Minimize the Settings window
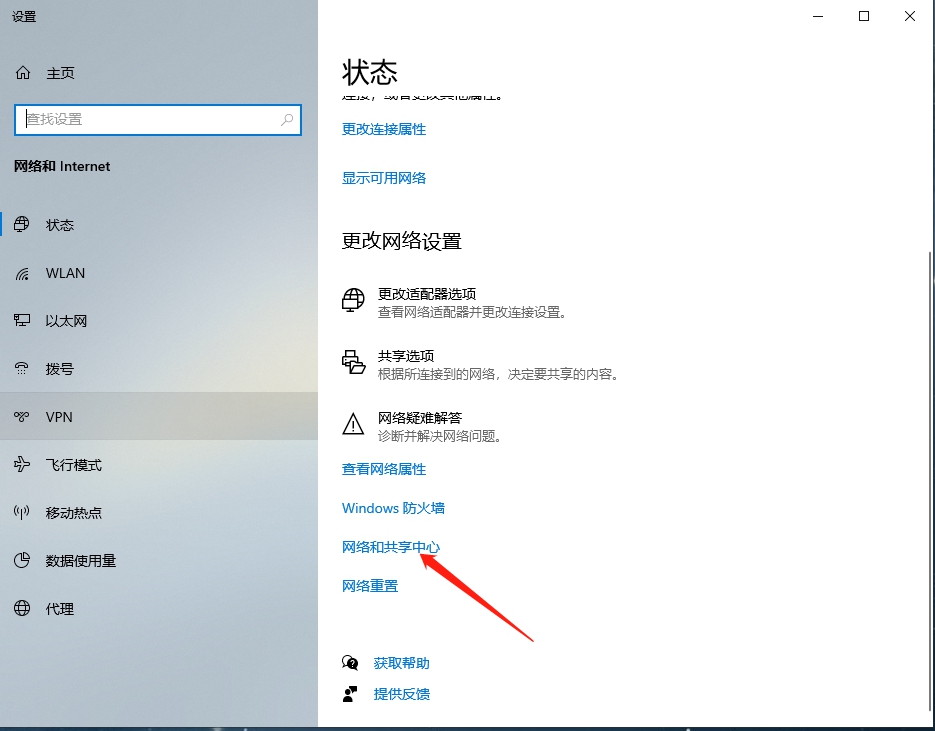935x731 pixels. [818, 16]
